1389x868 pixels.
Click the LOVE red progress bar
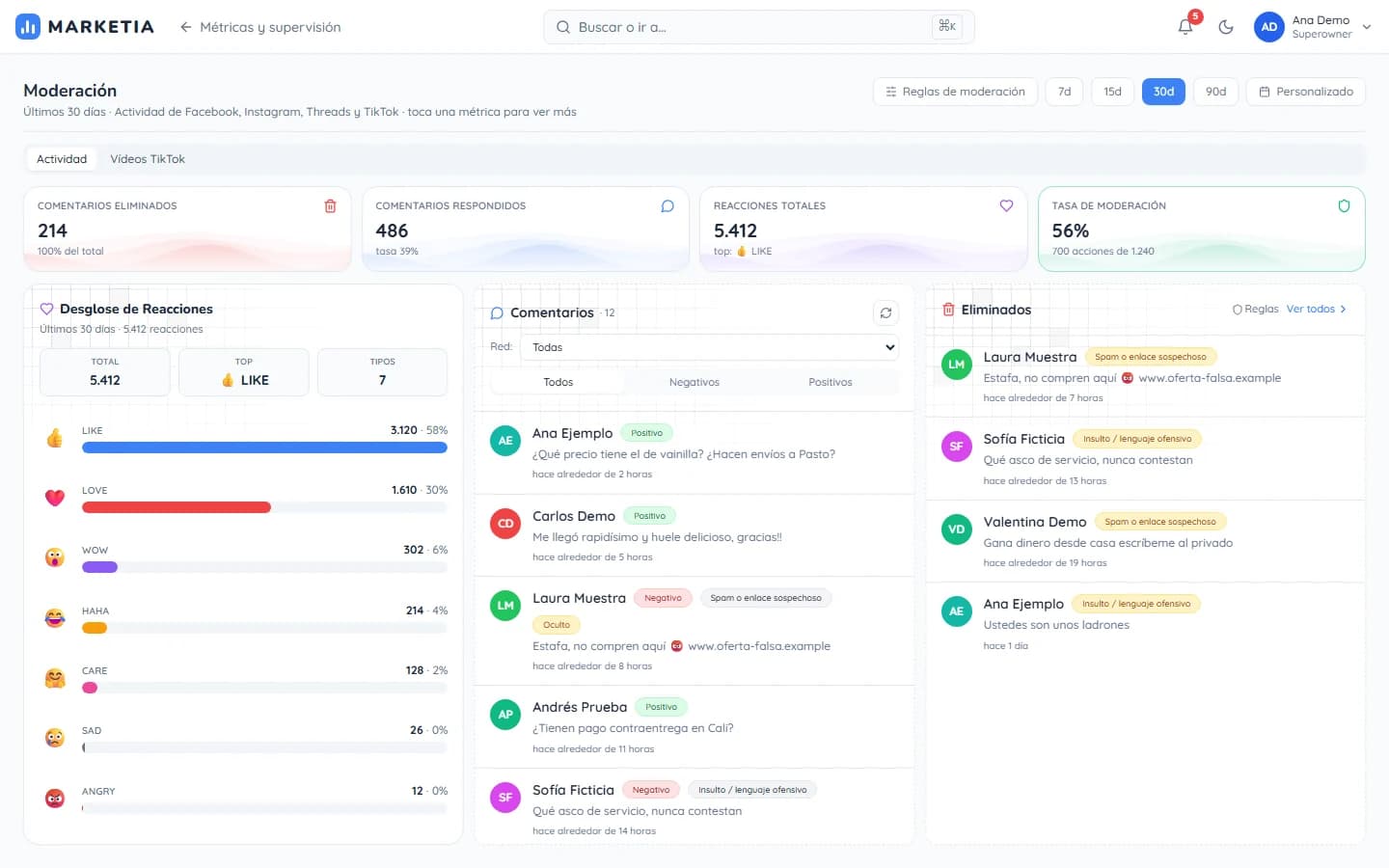tap(177, 507)
